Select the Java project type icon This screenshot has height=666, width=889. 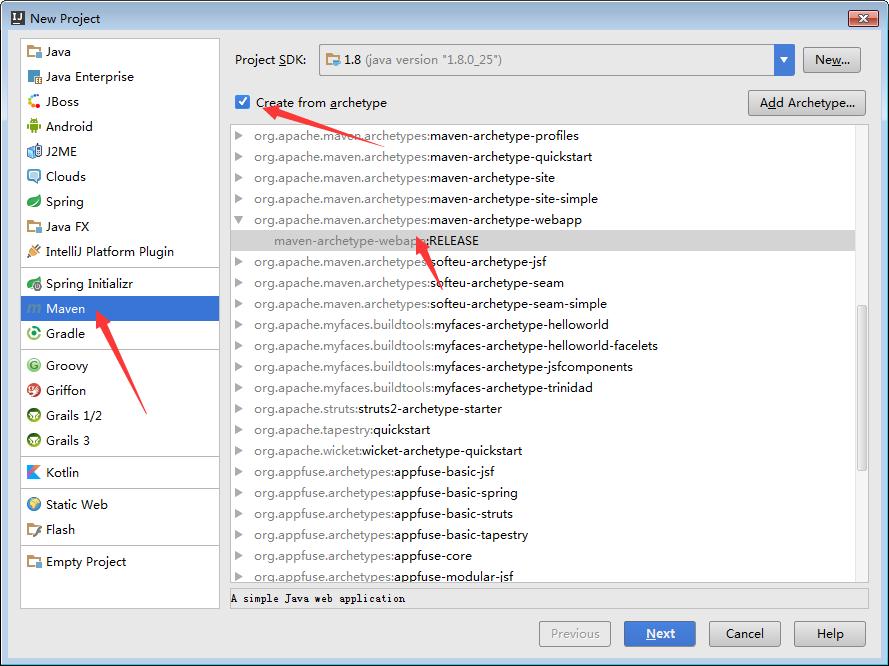click(x=34, y=52)
